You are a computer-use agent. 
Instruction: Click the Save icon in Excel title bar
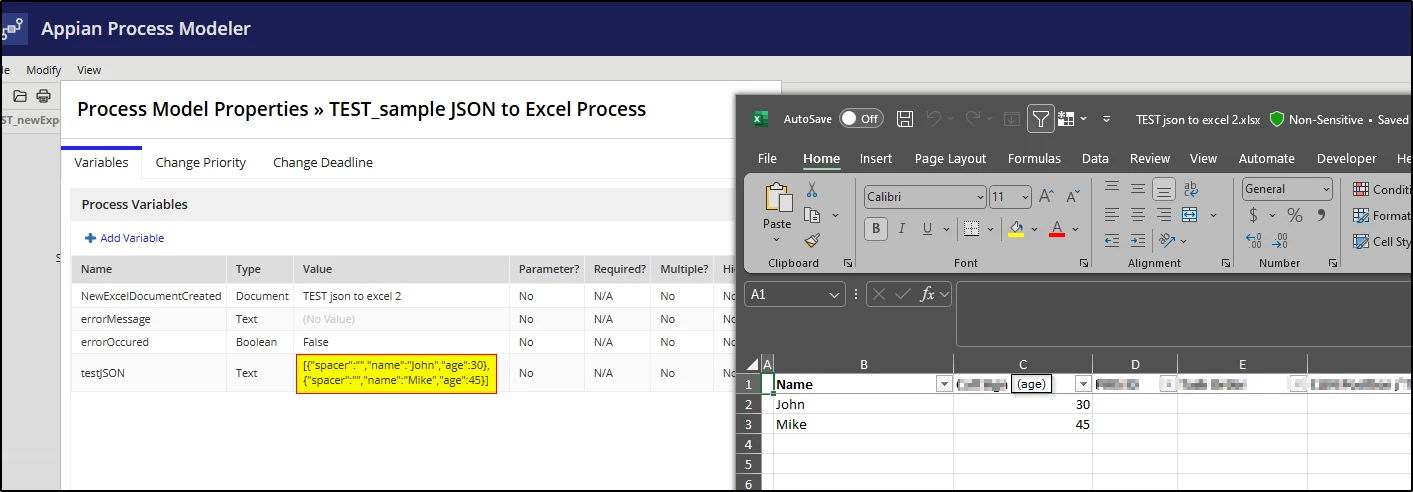tap(905, 119)
